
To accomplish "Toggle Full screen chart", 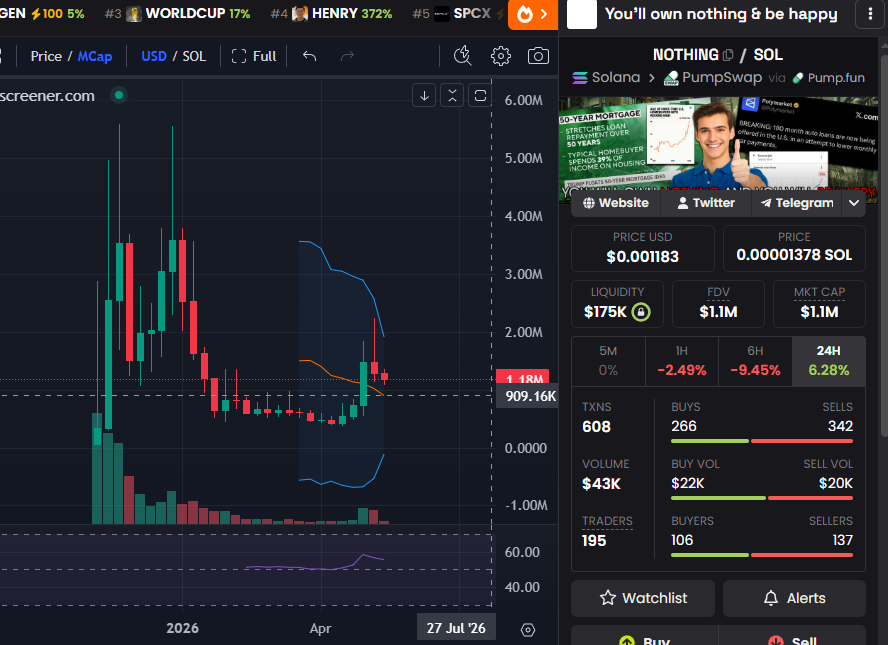I will 254,56.
